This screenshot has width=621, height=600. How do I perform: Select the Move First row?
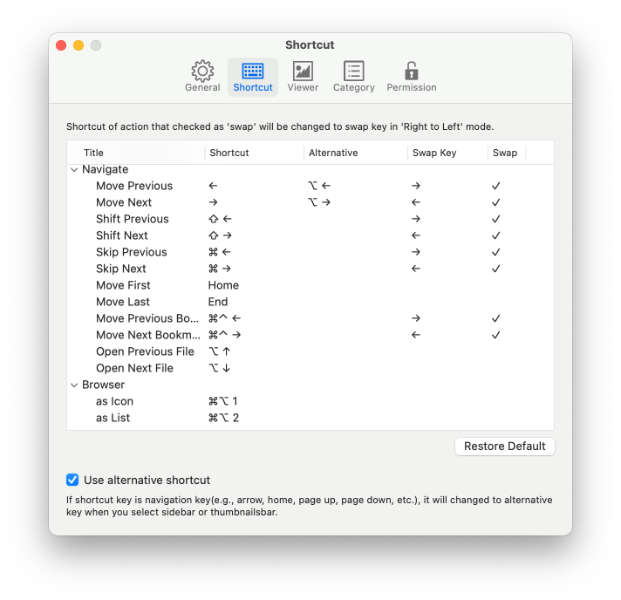tap(124, 285)
